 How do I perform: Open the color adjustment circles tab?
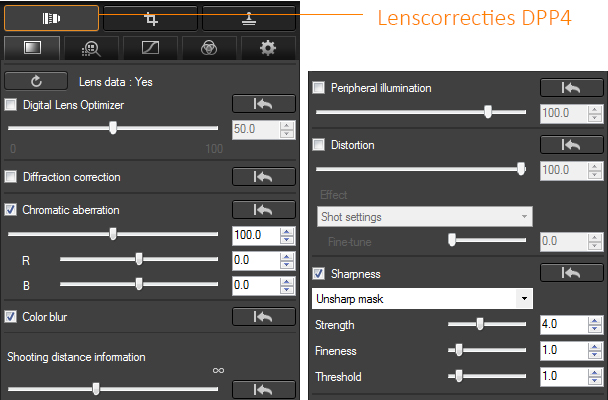(x=209, y=48)
